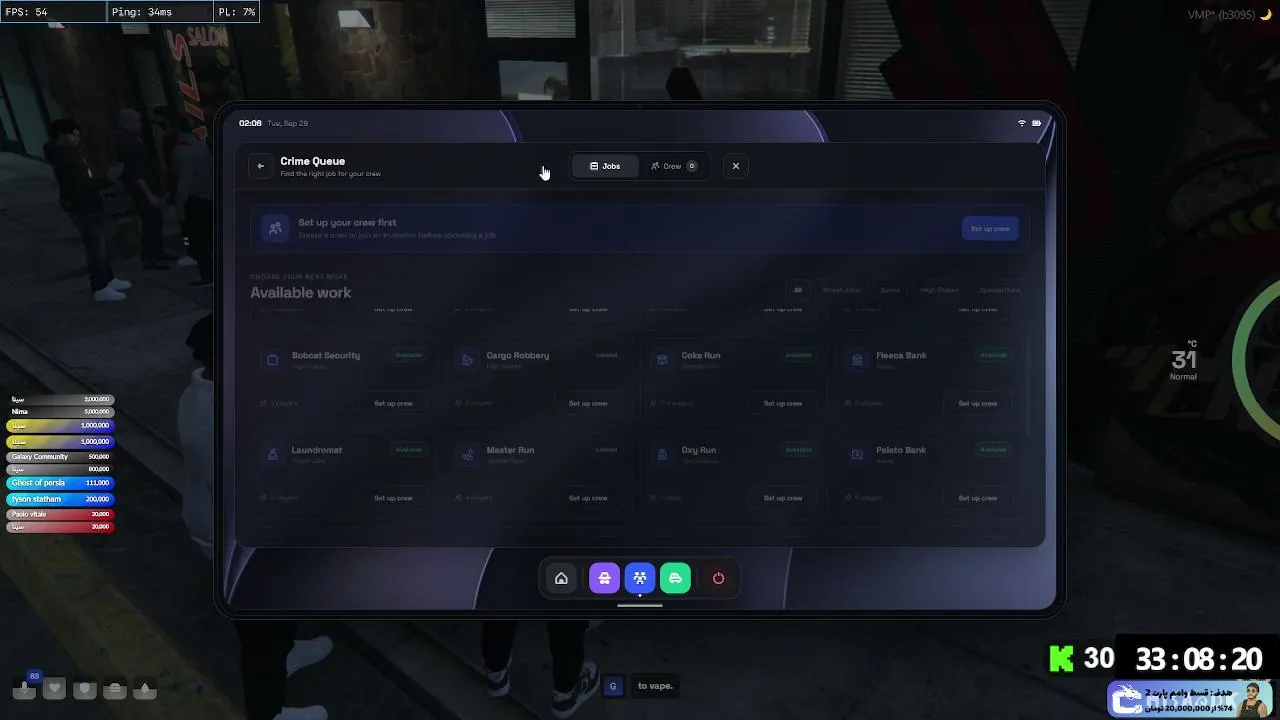Filter work by Banks
This screenshot has width=1280, height=720.
pyautogui.click(x=890, y=290)
